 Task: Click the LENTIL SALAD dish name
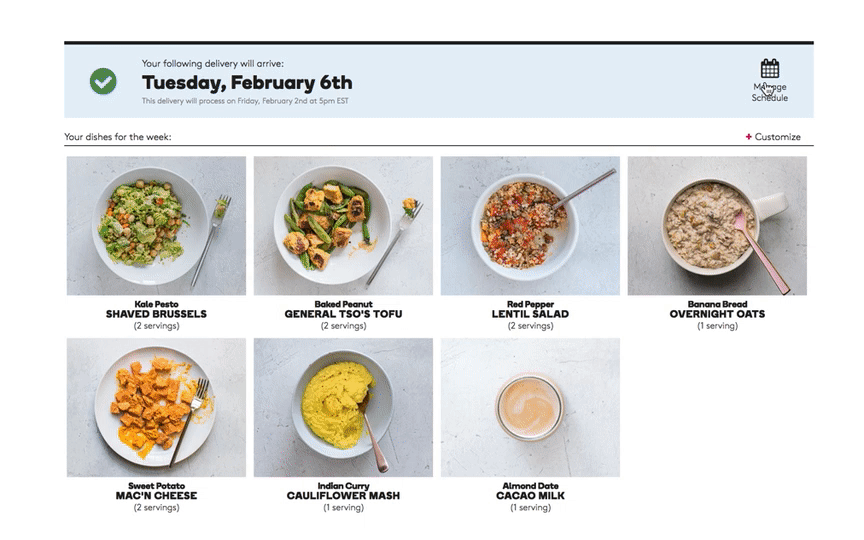pyautogui.click(x=530, y=314)
